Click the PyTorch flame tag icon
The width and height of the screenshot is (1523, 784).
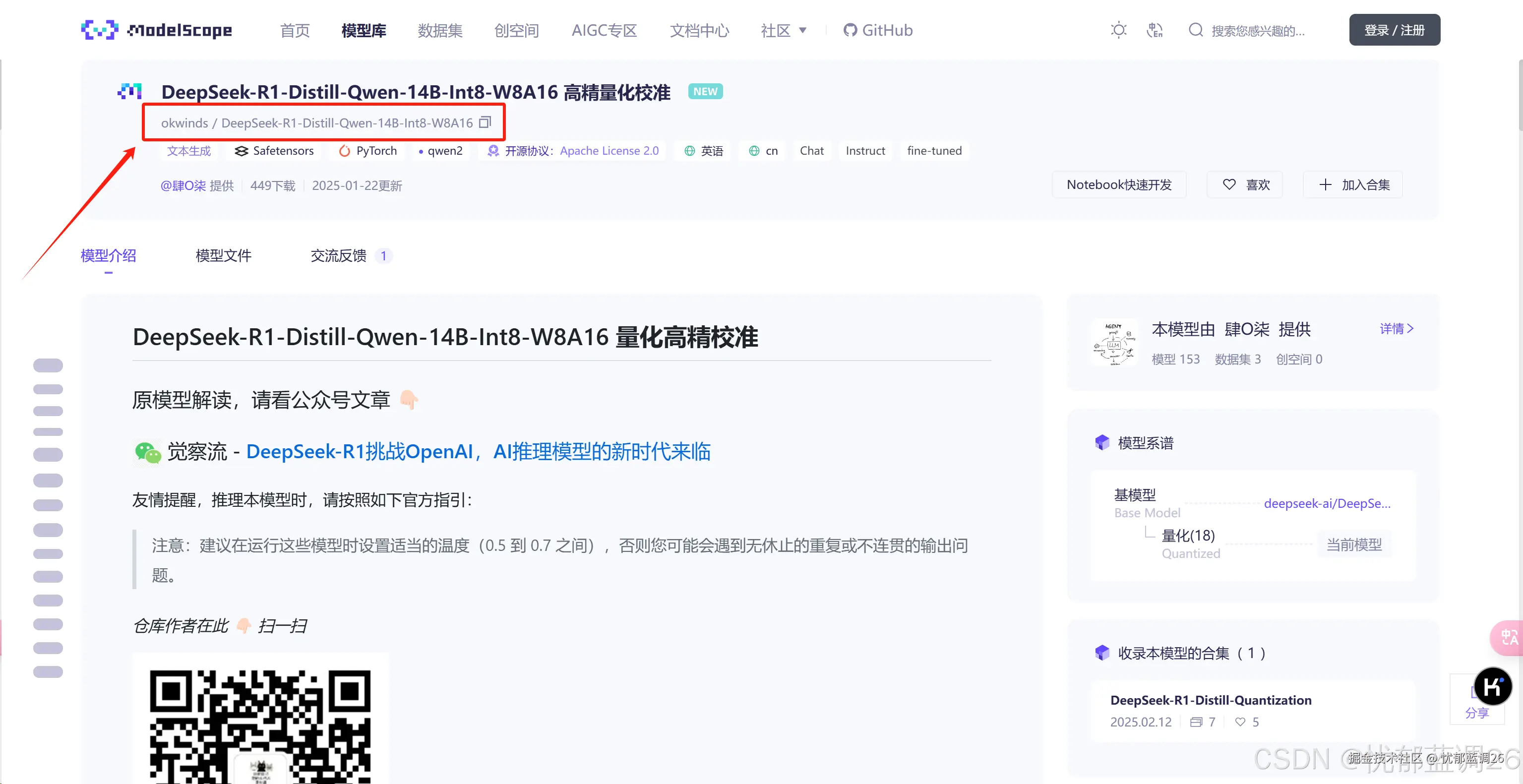pos(345,151)
